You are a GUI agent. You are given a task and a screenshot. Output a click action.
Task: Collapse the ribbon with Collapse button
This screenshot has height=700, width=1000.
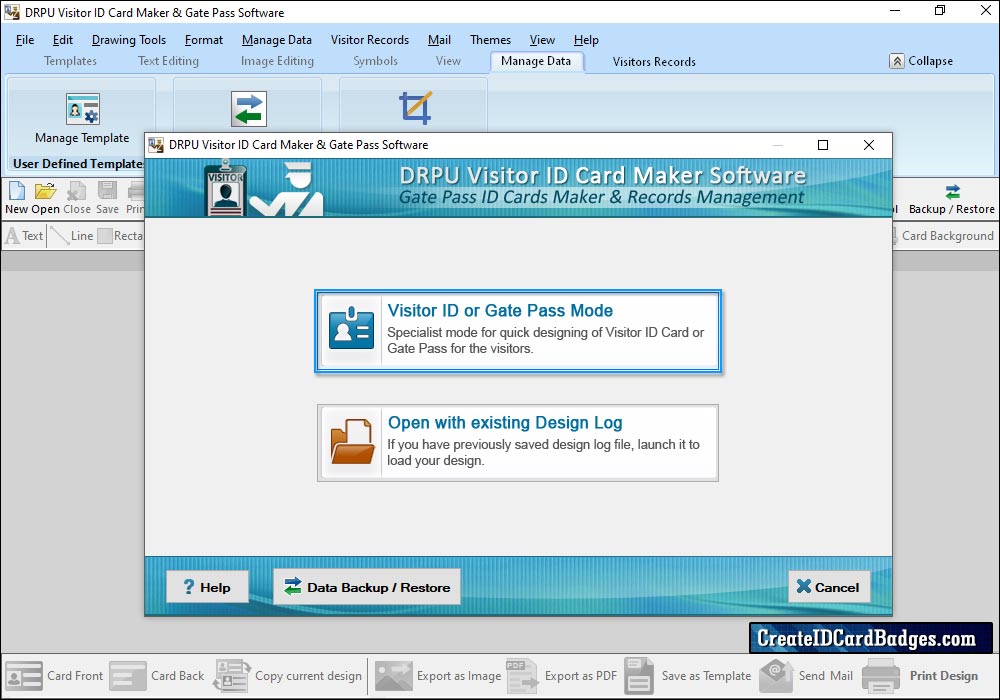point(922,61)
